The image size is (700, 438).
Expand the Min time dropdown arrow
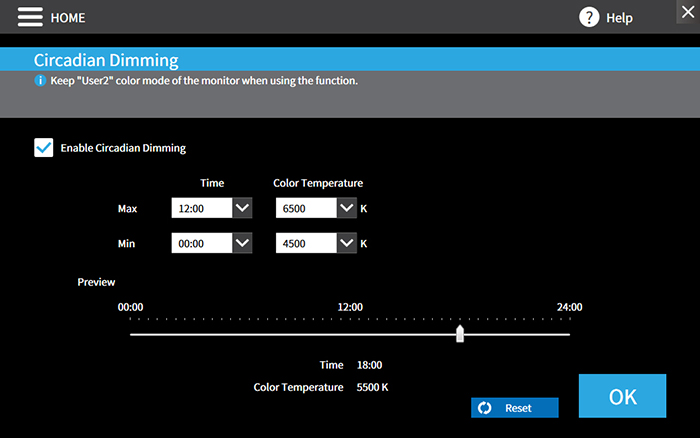242,243
